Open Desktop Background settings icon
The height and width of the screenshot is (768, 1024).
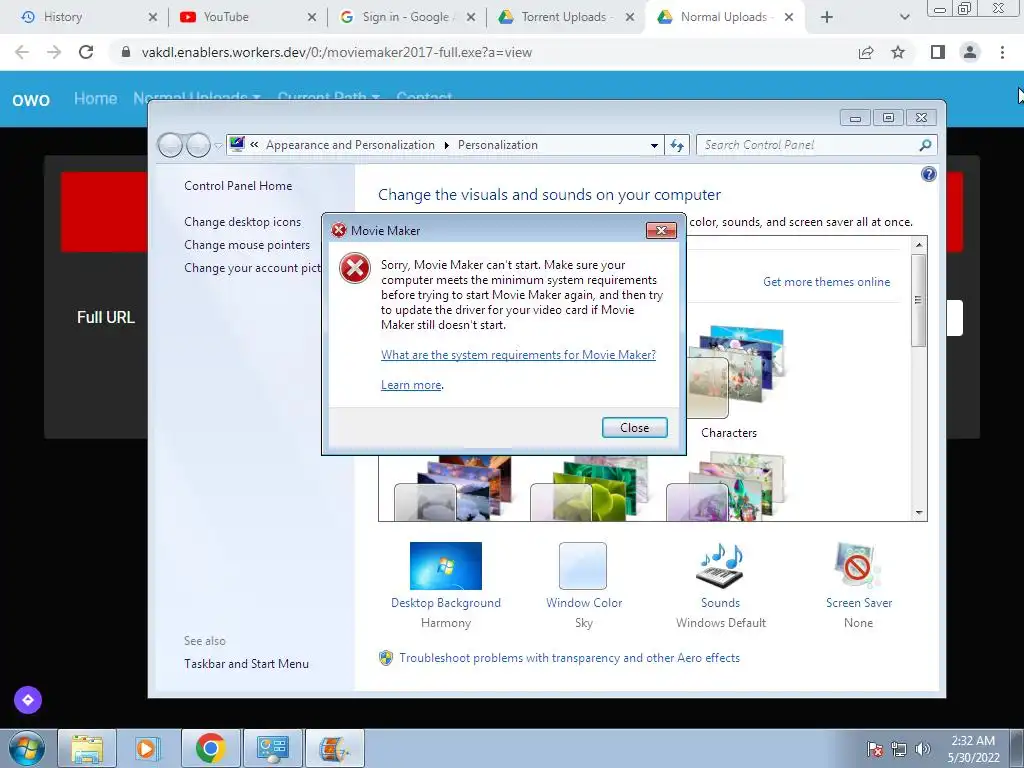click(x=445, y=566)
